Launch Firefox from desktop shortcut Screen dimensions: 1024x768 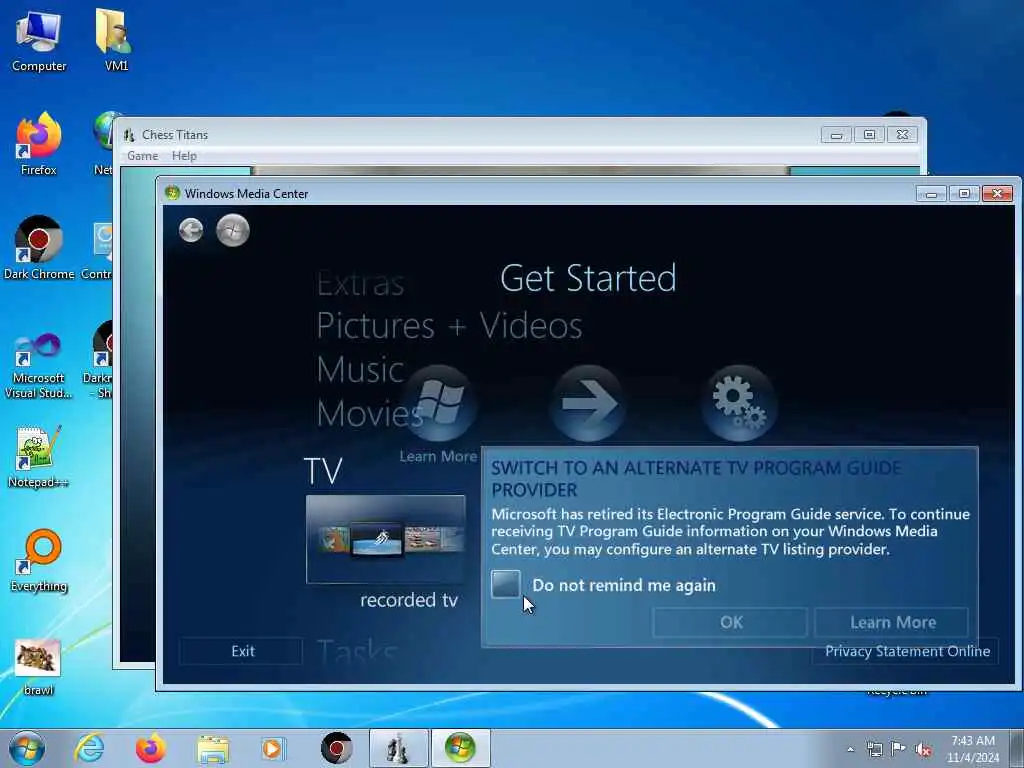[x=39, y=144]
